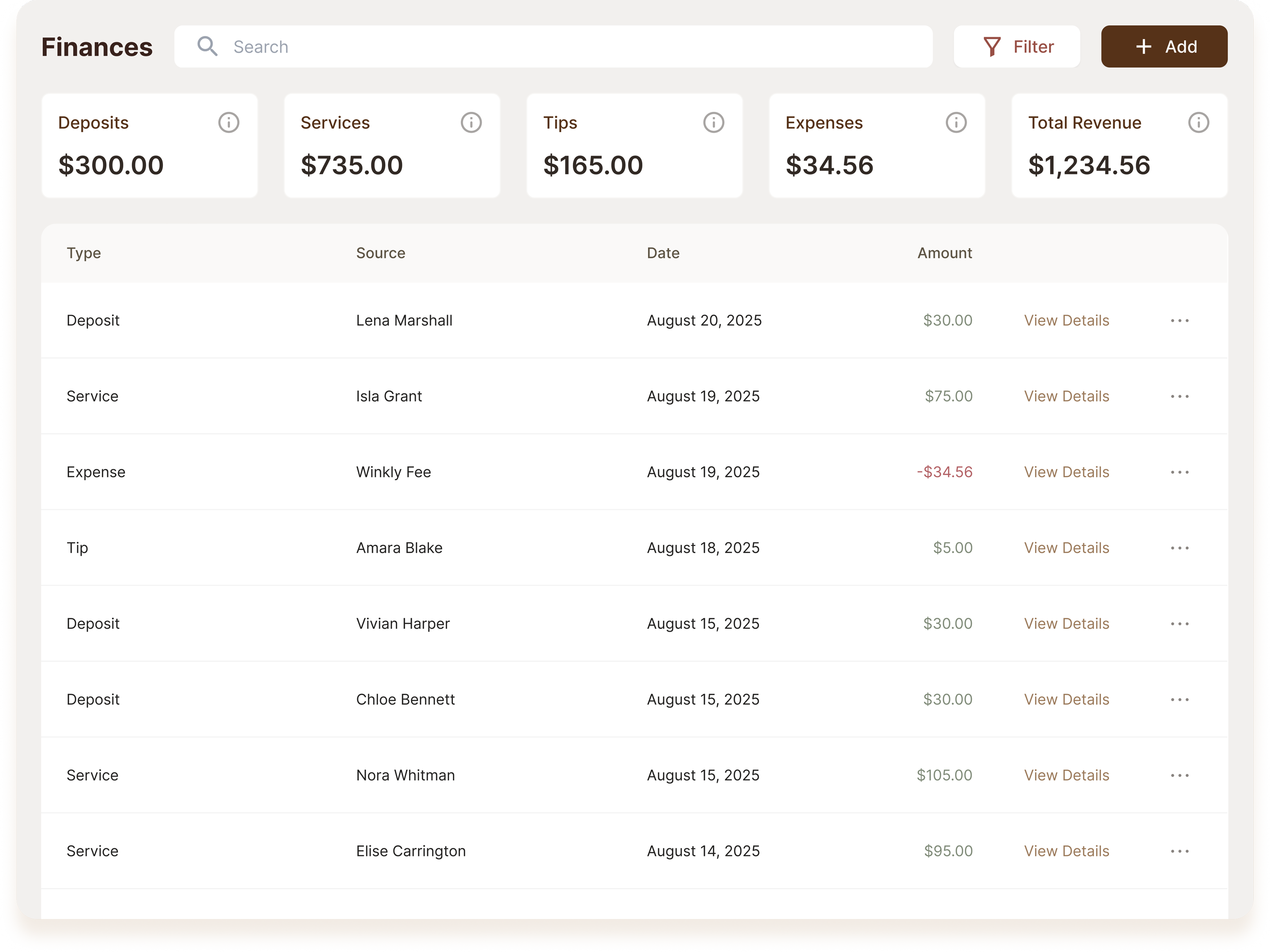Click the Tips info icon

tap(713, 122)
